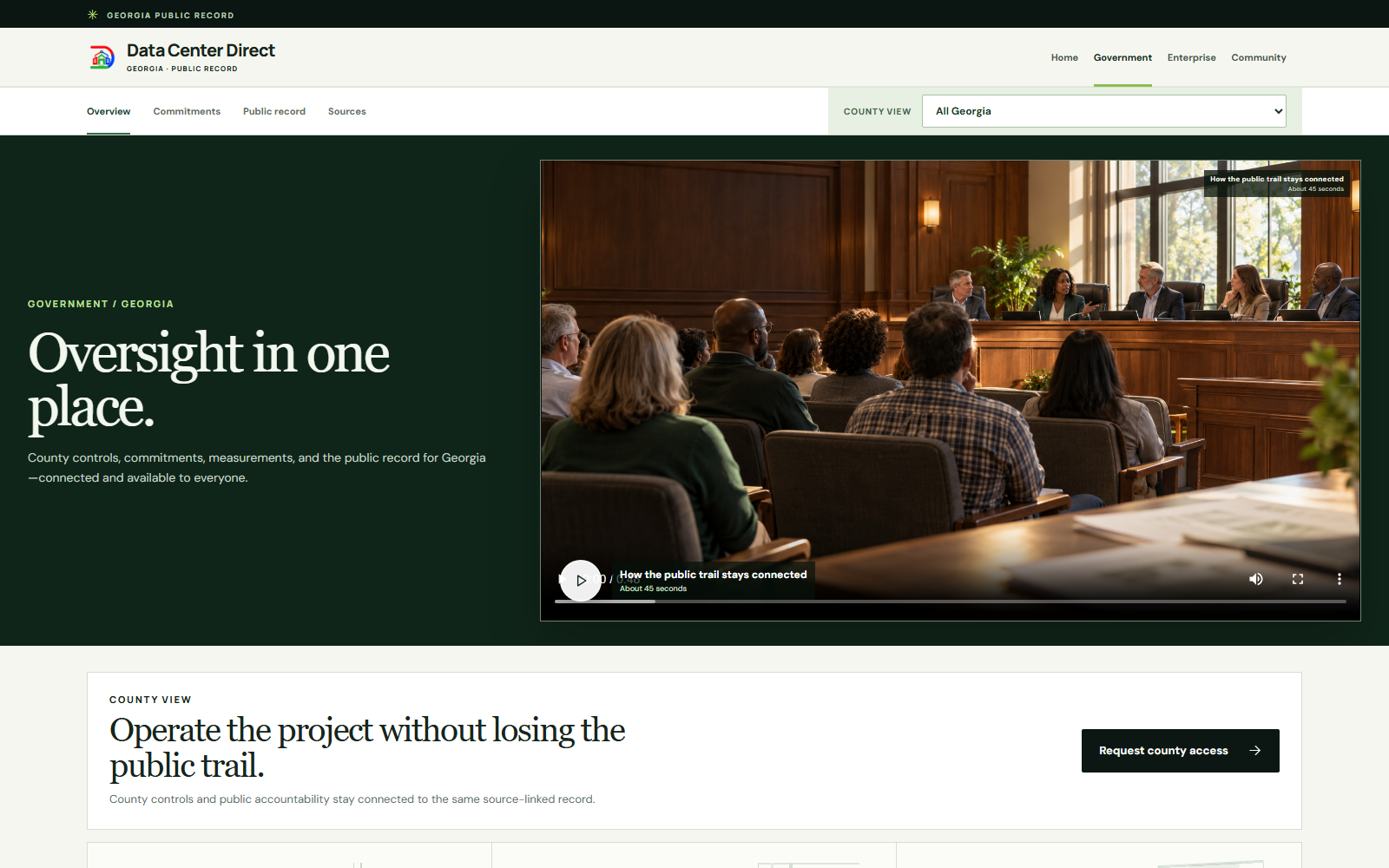
Task: Click the "Operate the project without losing the public trail." heading
Action: (367, 747)
